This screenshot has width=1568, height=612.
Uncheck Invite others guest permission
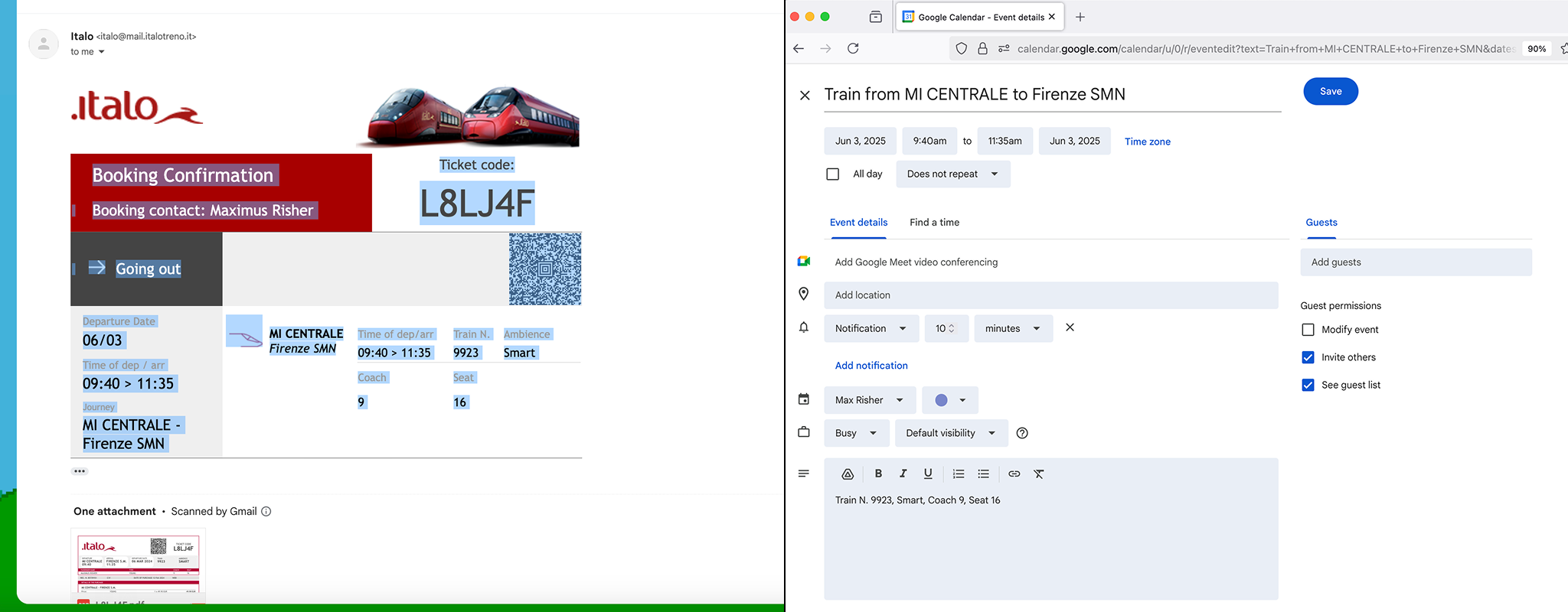tap(1308, 357)
